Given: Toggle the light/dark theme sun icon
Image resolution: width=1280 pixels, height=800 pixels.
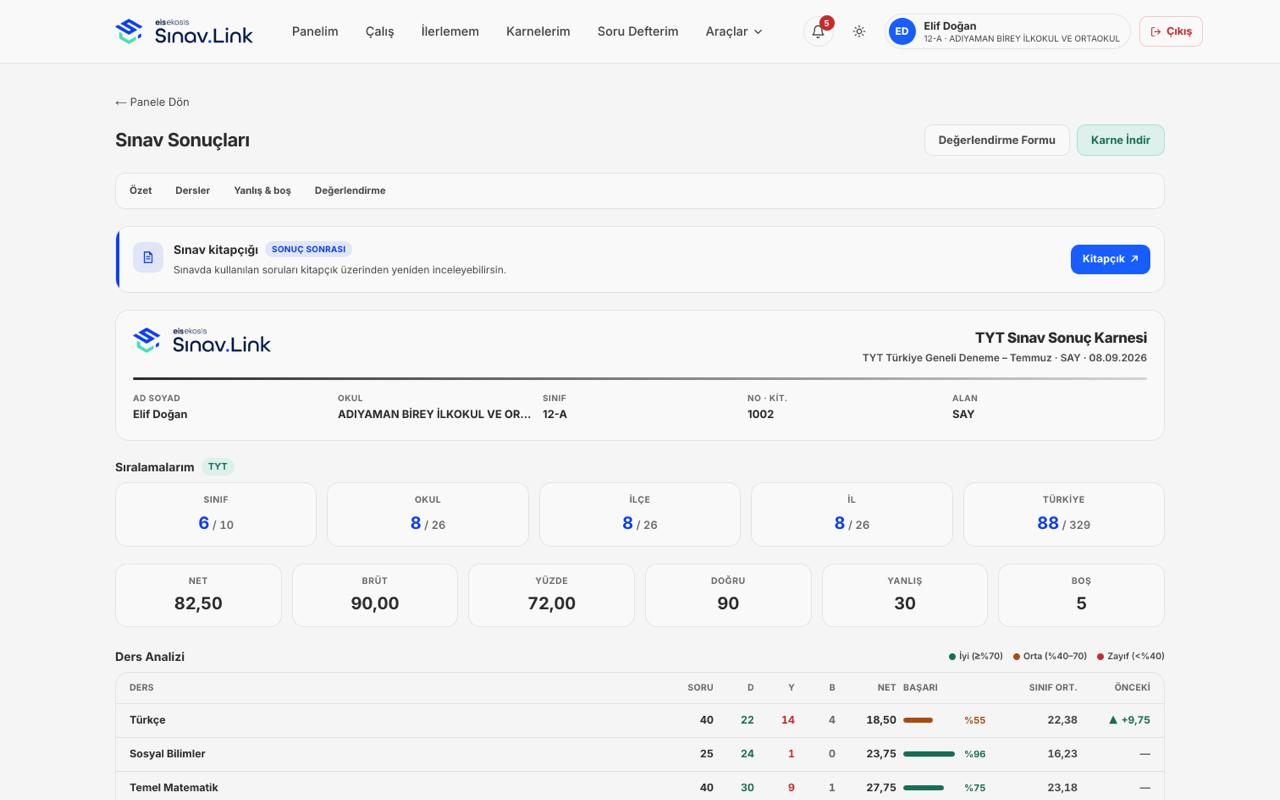Looking at the screenshot, I should (859, 31).
